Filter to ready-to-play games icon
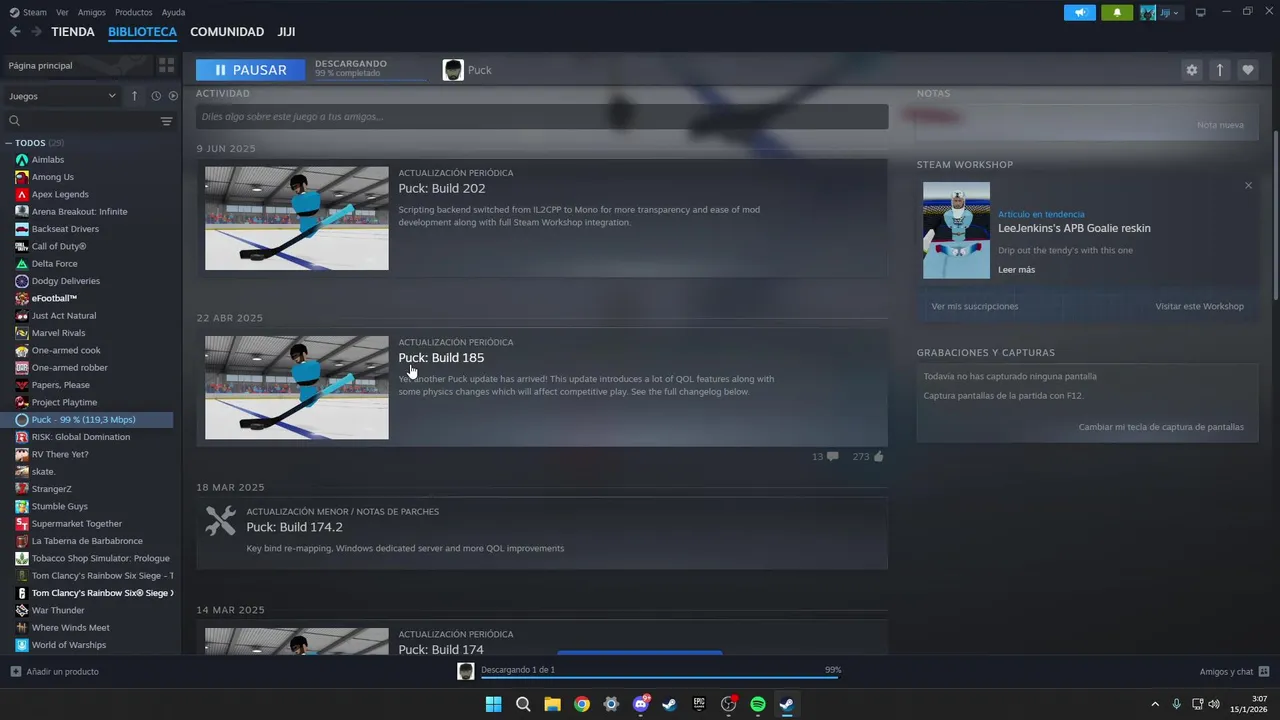This screenshot has width=1280, height=720. click(x=173, y=96)
